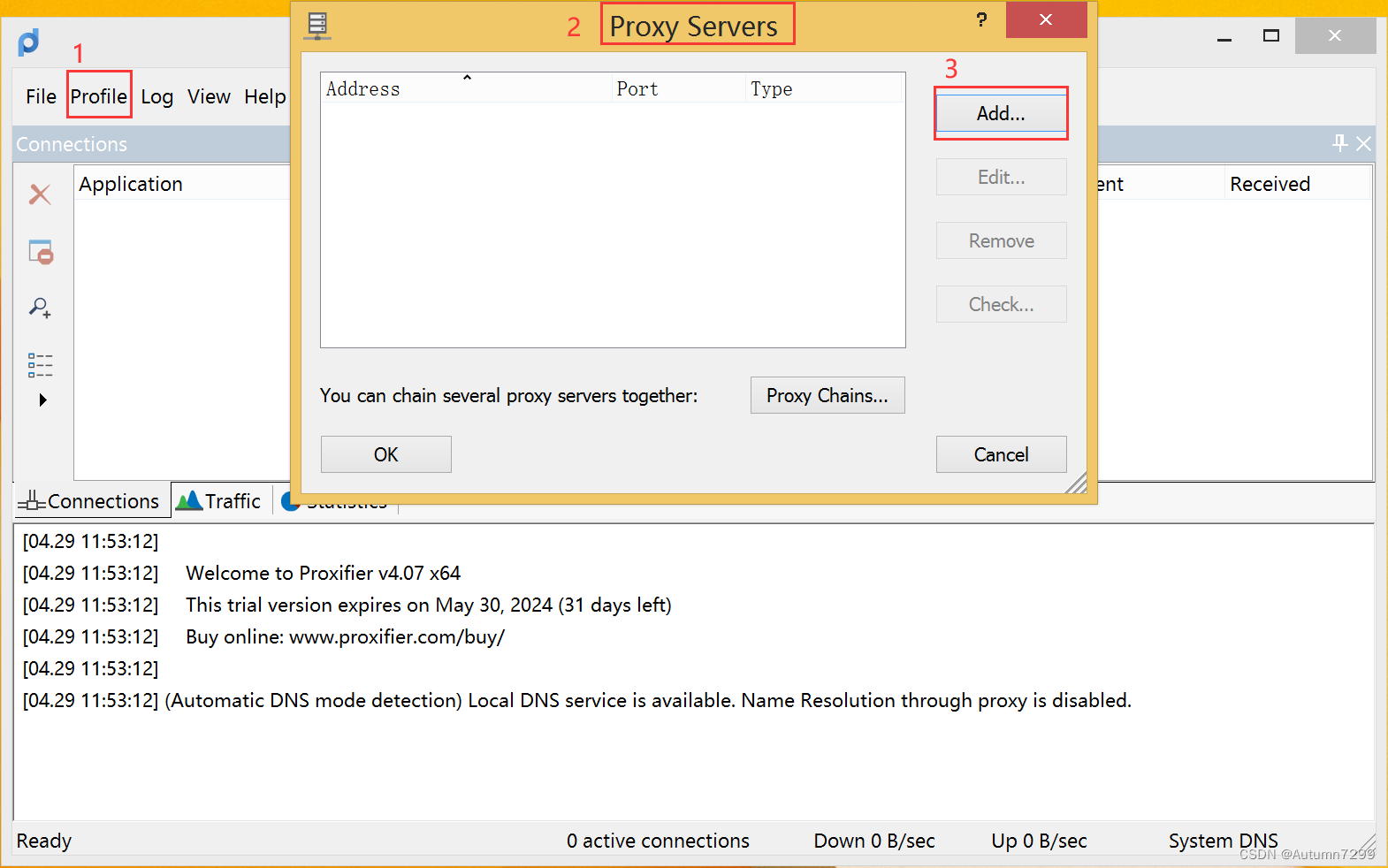Click the Cancel button
This screenshot has height=868, width=1388.
click(x=1001, y=454)
